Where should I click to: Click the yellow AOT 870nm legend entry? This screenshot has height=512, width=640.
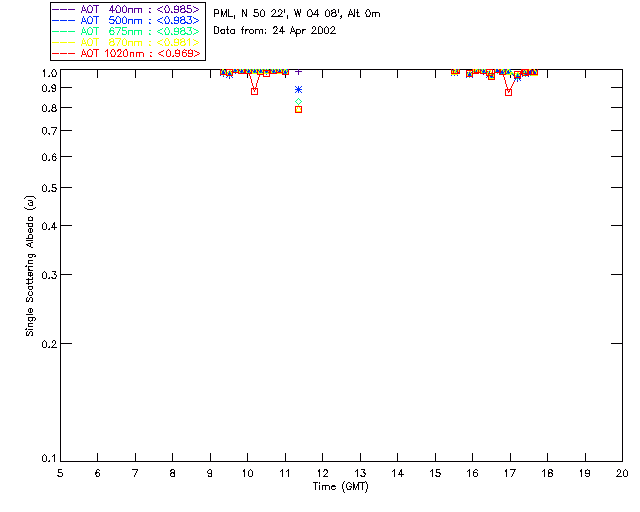[x=126, y=42]
